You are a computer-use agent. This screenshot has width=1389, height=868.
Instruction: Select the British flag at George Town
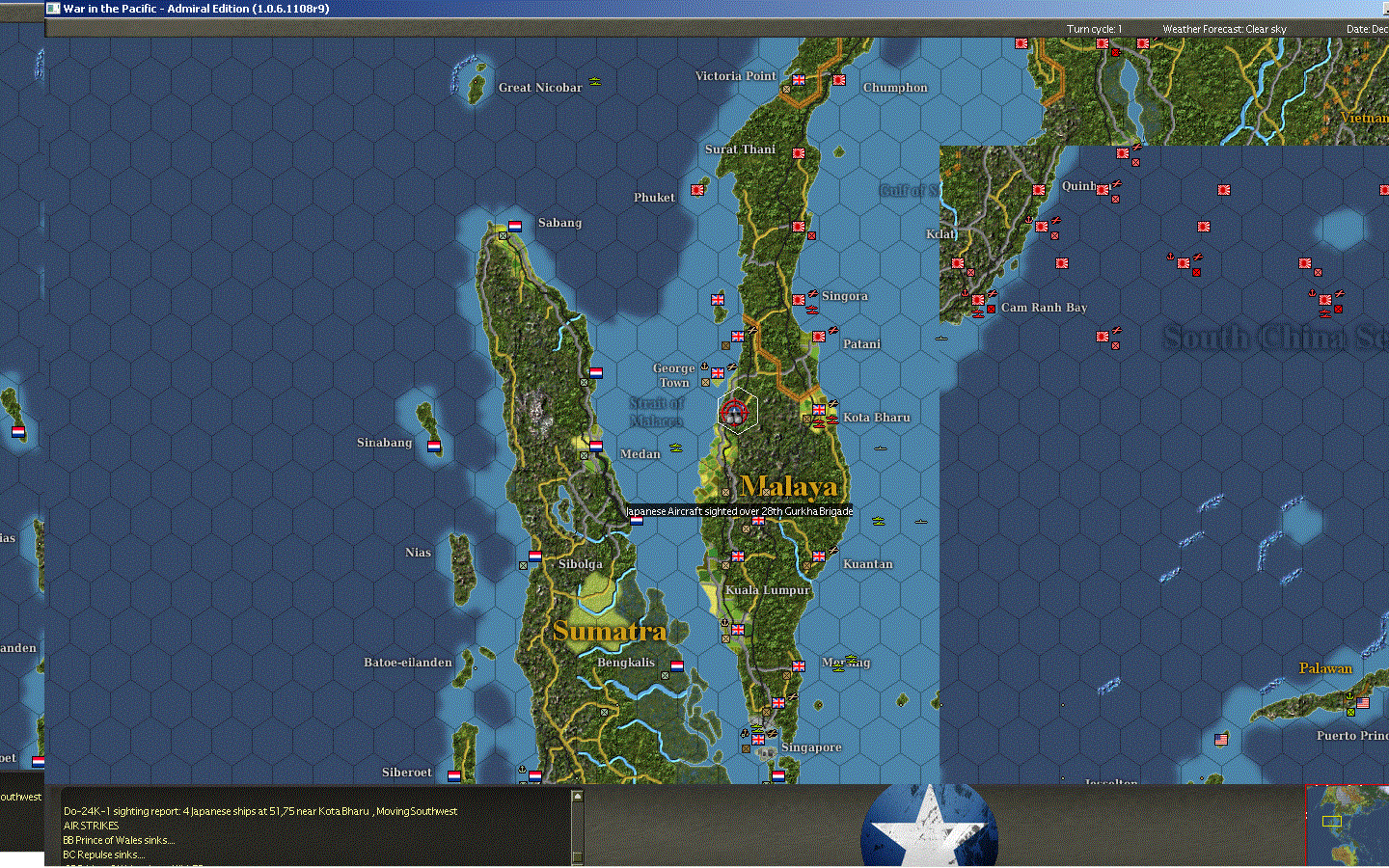click(x=718, y=373)
